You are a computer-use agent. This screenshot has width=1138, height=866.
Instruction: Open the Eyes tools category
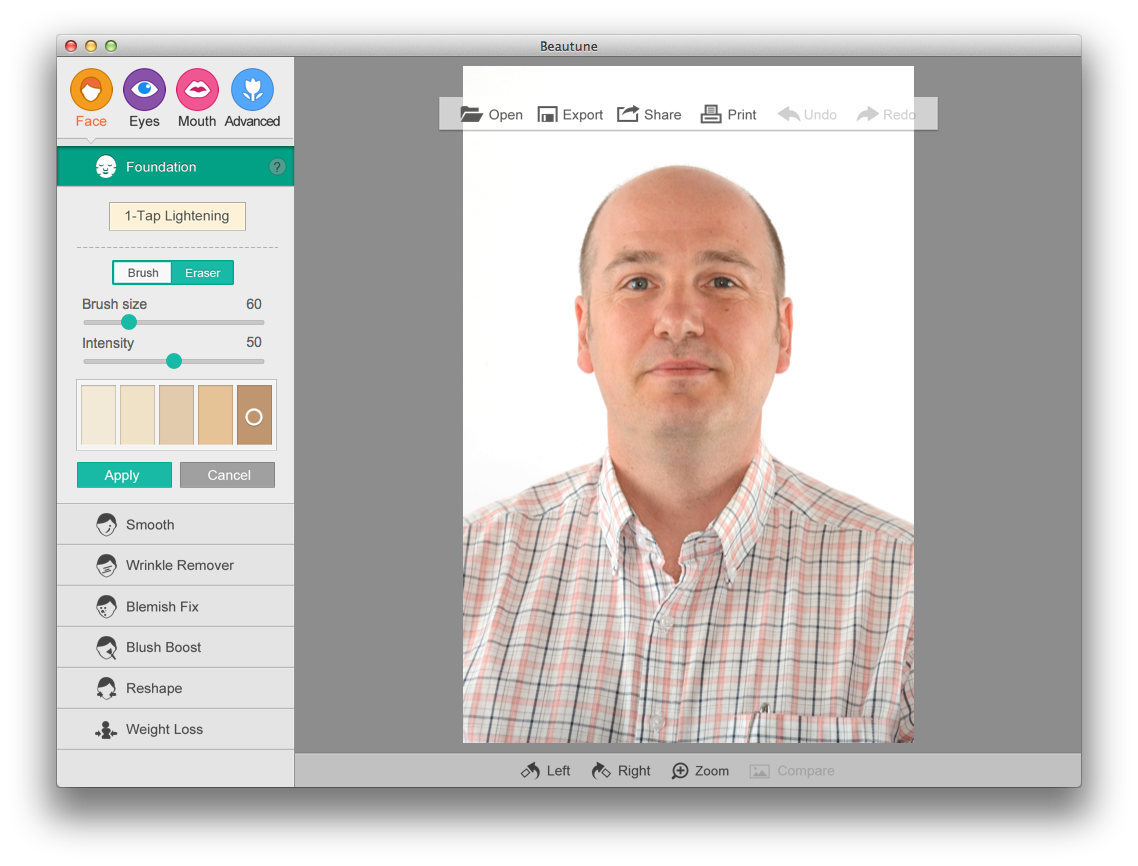pyautogui.click(x=144, y=90)
